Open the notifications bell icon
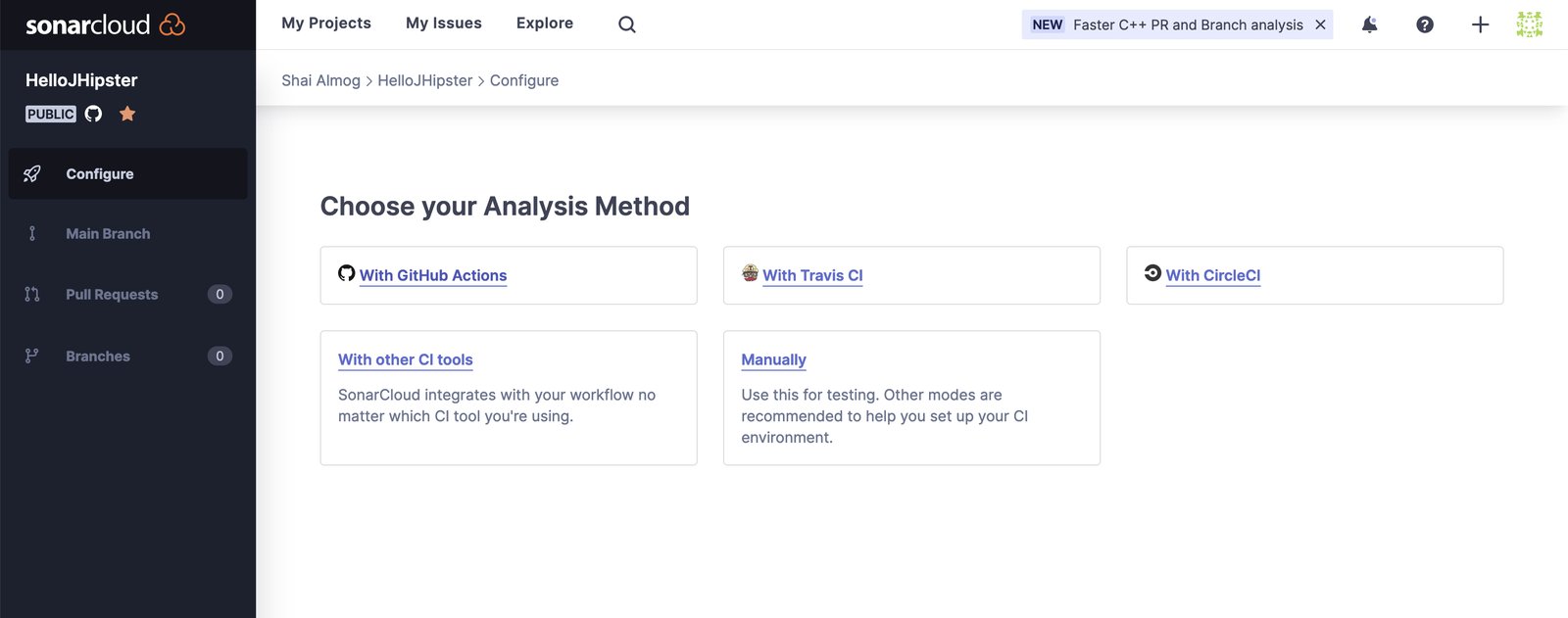Screen dimensions: 1568x618 coord(1369,24)
